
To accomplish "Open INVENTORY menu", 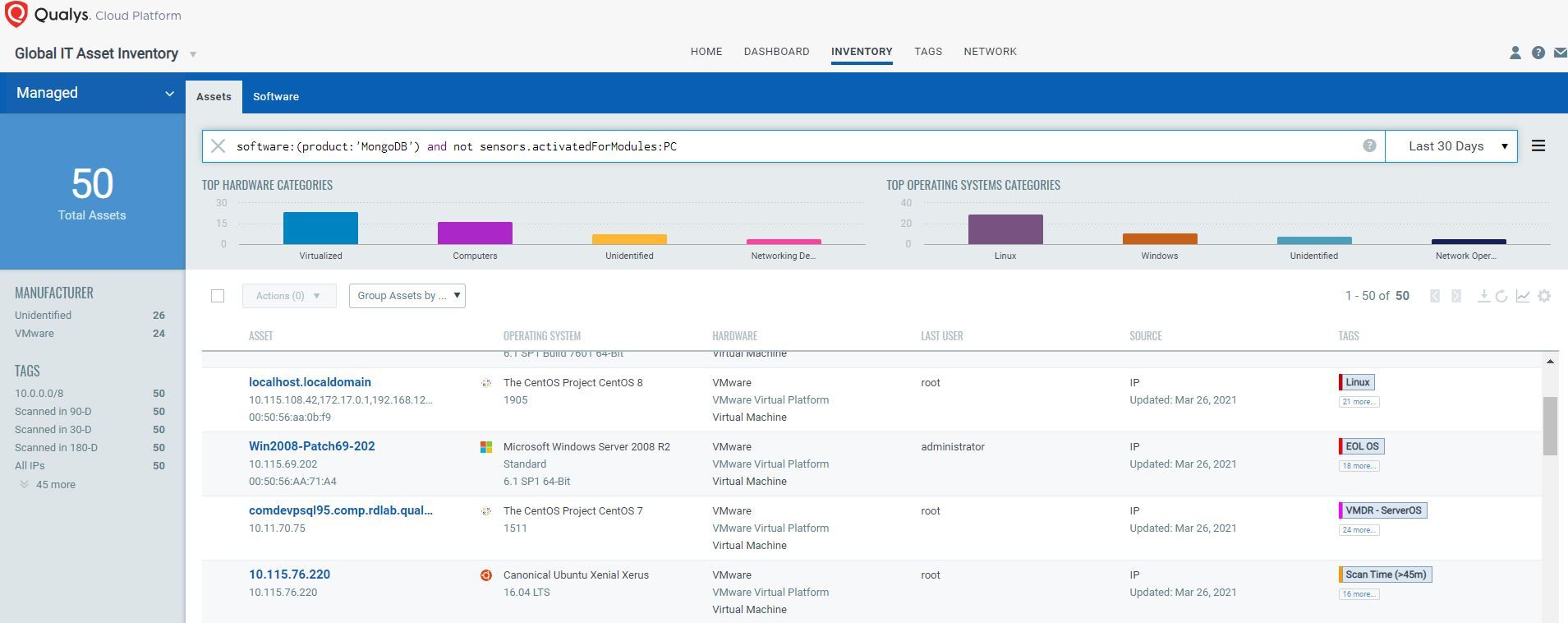I will [x=862, y=51].
